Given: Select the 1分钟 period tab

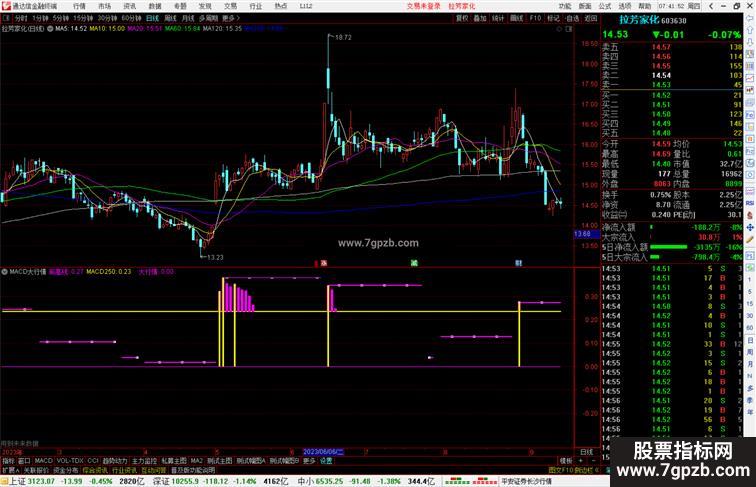Looking at the screenshot, I should point(40,18).
